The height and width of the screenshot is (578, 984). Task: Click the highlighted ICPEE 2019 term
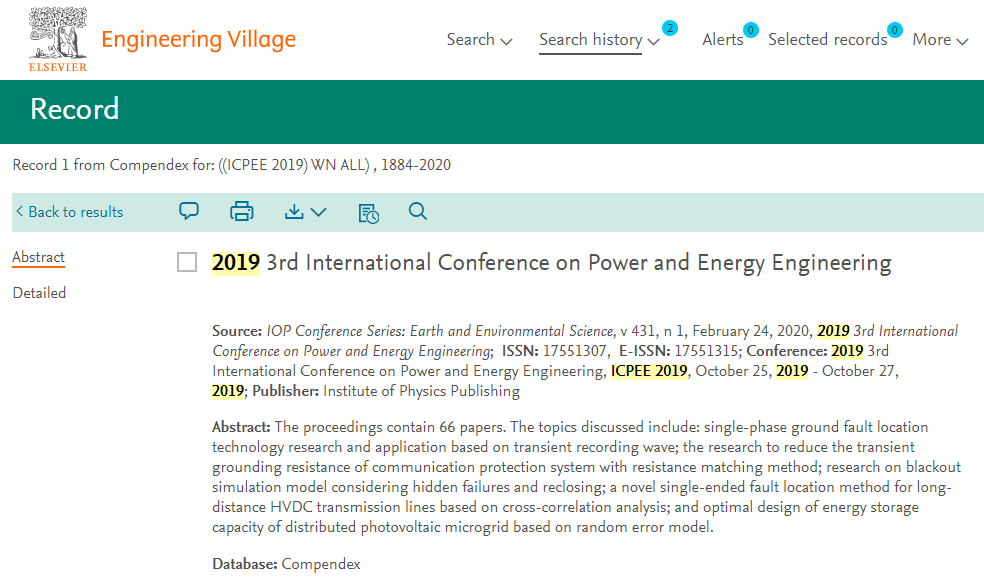pos(649,371)
